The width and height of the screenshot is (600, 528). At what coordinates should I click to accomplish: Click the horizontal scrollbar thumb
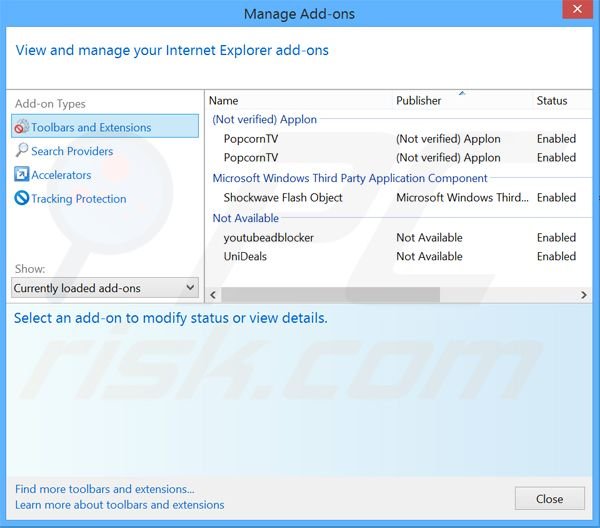pyautogui.click(x=331, y=295)
